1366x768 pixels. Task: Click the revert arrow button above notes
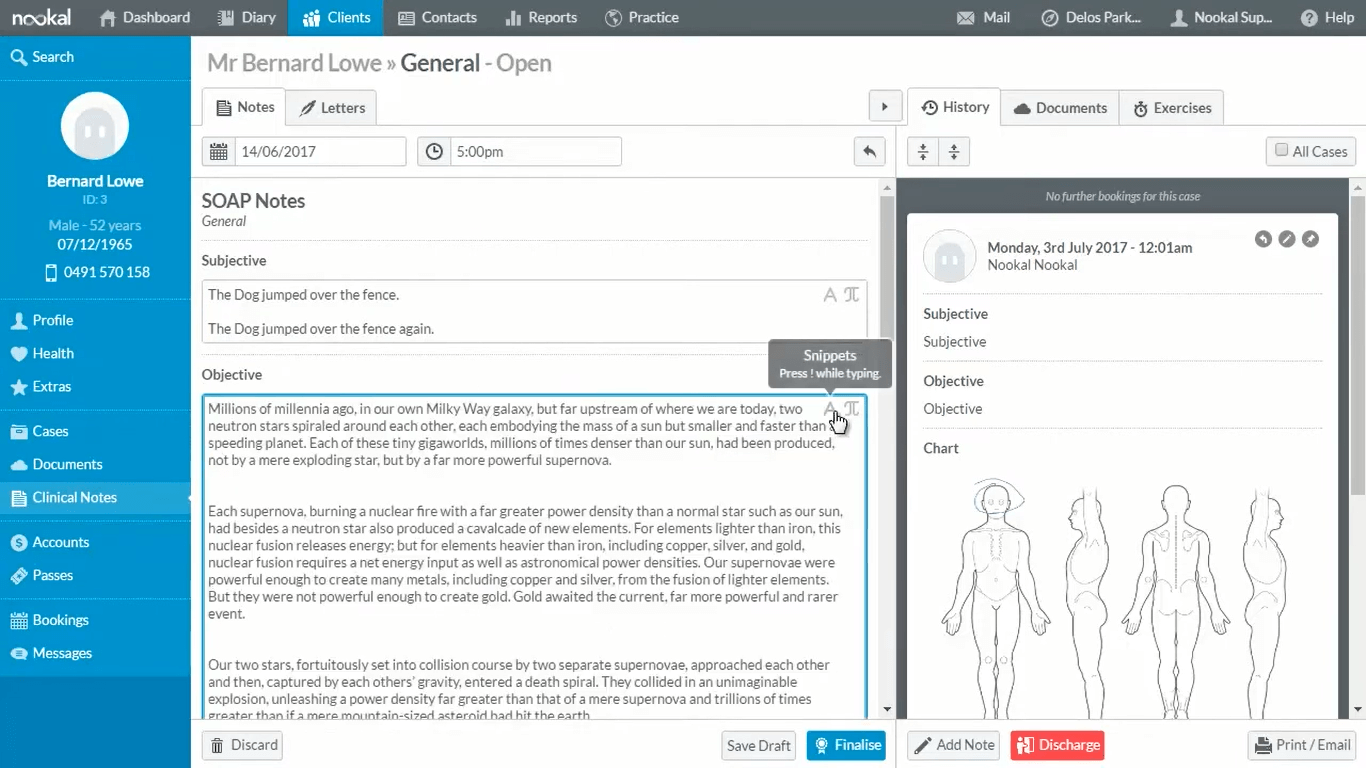tap(870, 152)
